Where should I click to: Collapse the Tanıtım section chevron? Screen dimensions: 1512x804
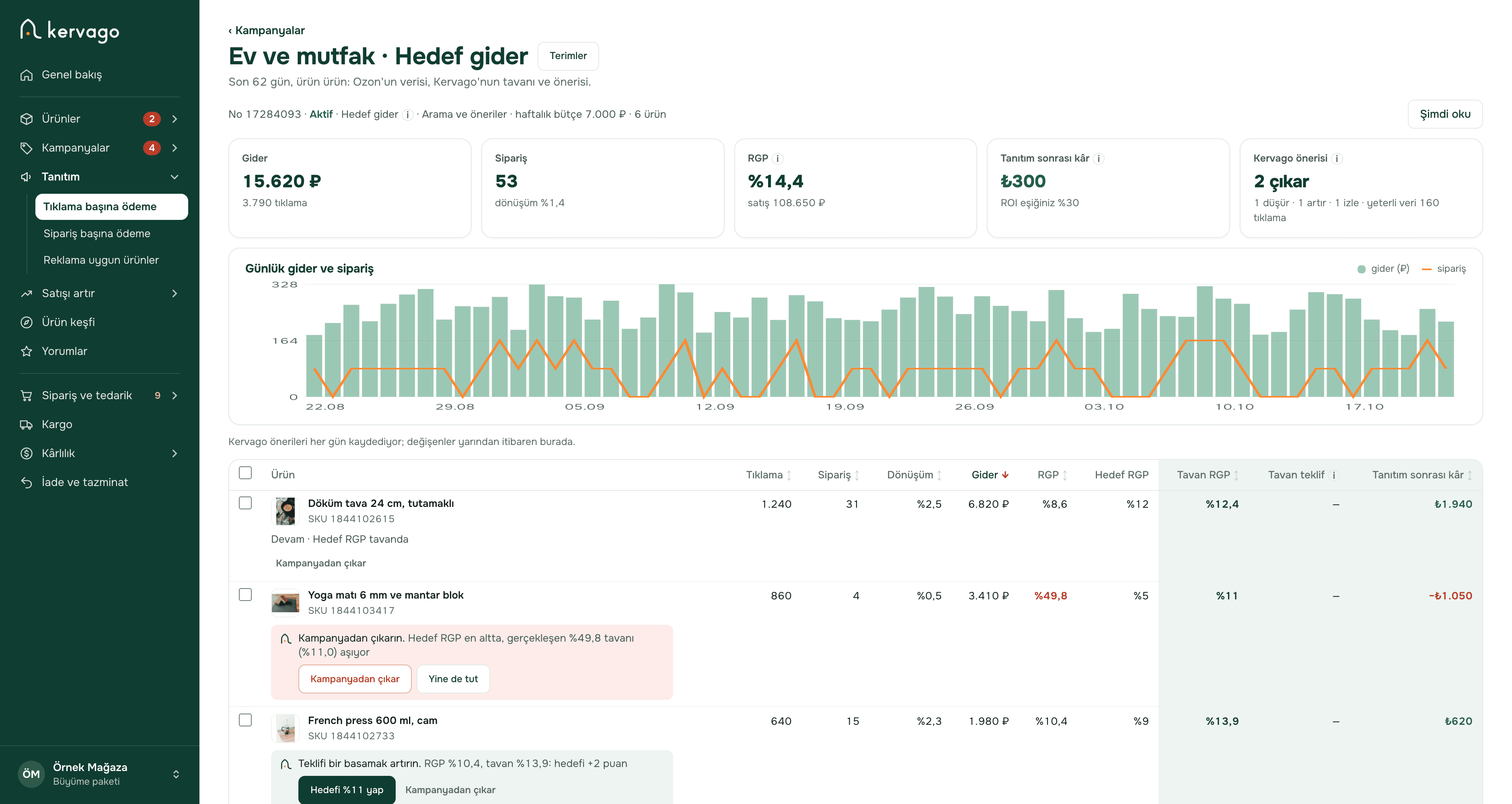point(175,176)
